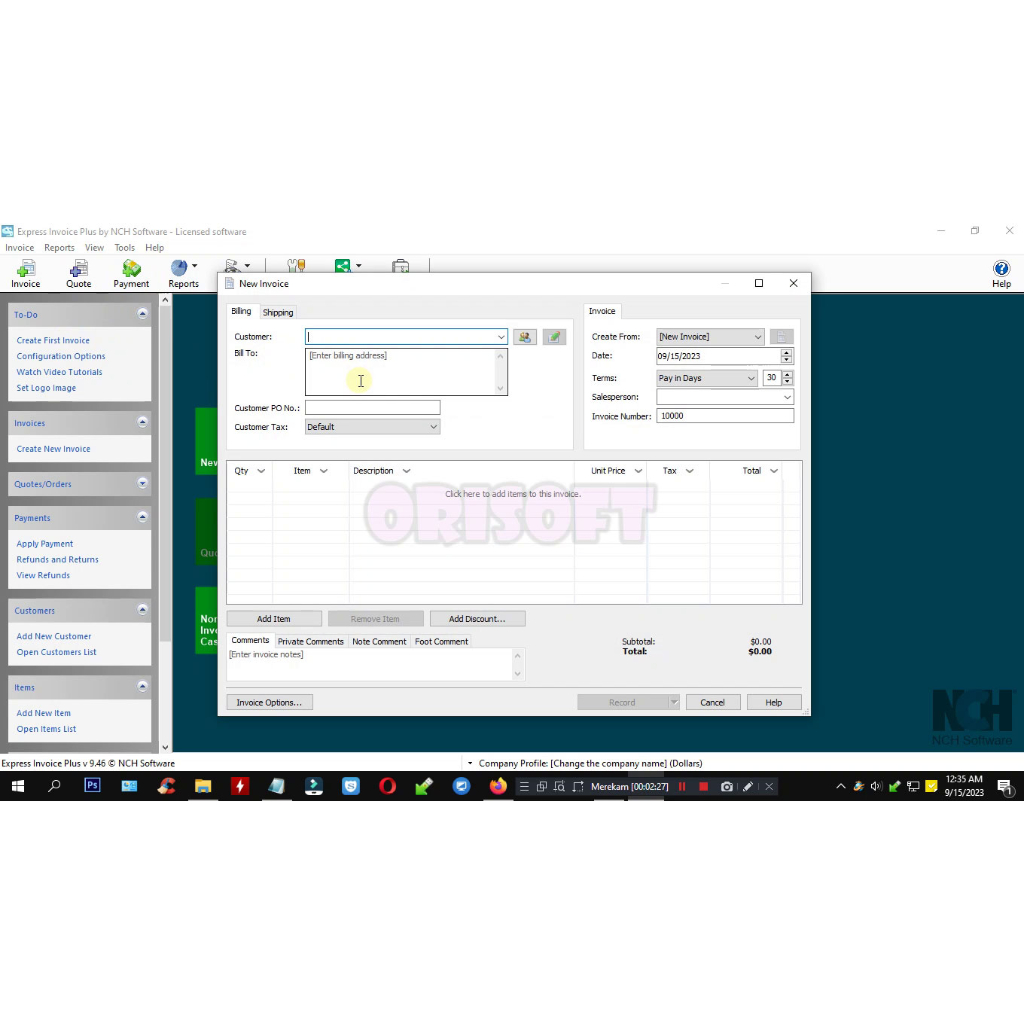Open the Terms Pay in Days dropdown

(x=751, y=378)
